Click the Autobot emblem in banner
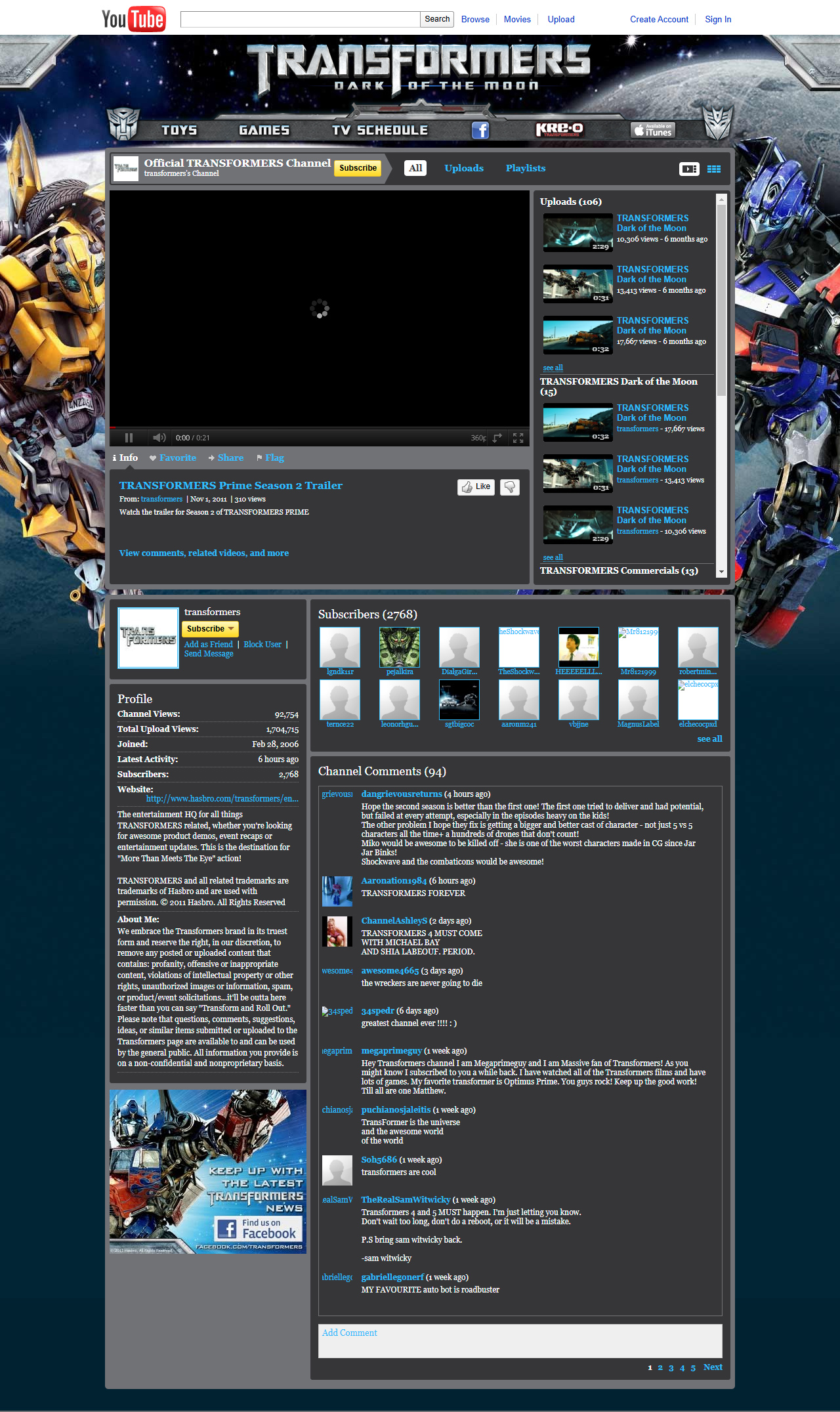This screenshot has width=840, height=1412. click(x=123, y=123)
